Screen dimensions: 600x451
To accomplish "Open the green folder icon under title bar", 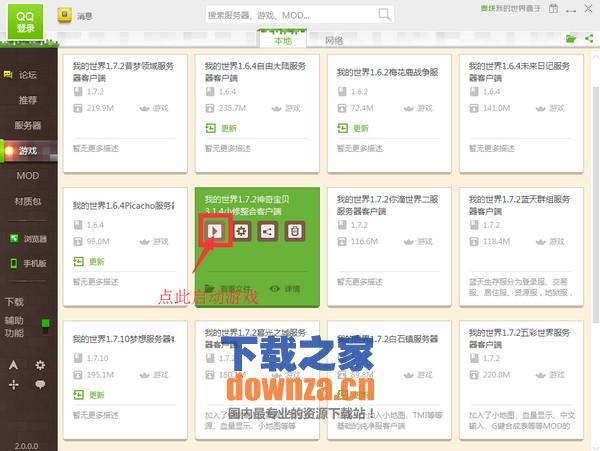I will coord(571,38).
